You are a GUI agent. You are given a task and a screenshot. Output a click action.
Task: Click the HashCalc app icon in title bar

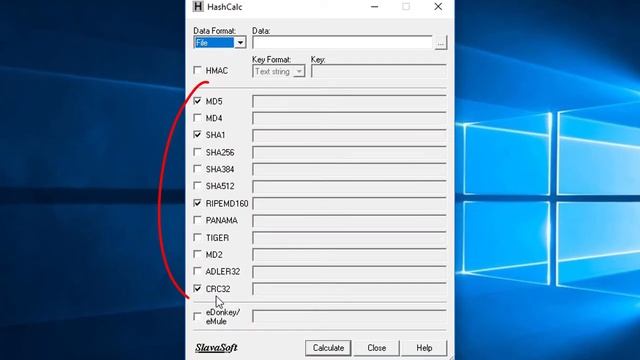[198, 7]
